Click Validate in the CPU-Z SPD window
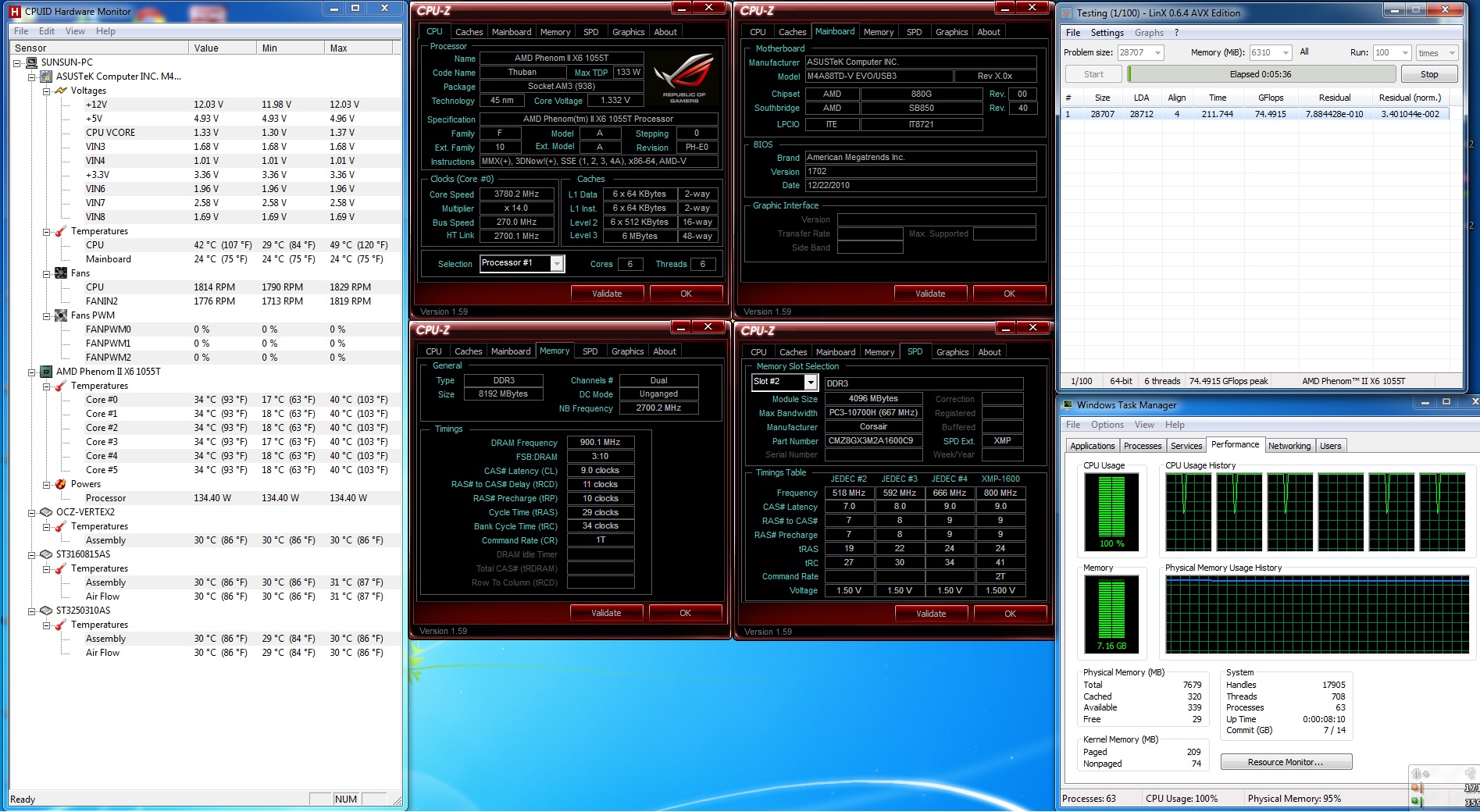The image size is (1480, 812). coord(931,614)
